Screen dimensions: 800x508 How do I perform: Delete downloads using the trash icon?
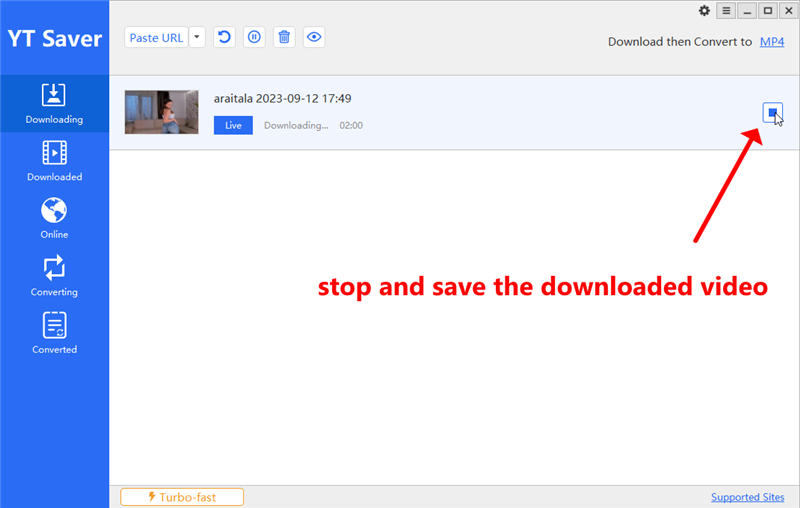284,37
